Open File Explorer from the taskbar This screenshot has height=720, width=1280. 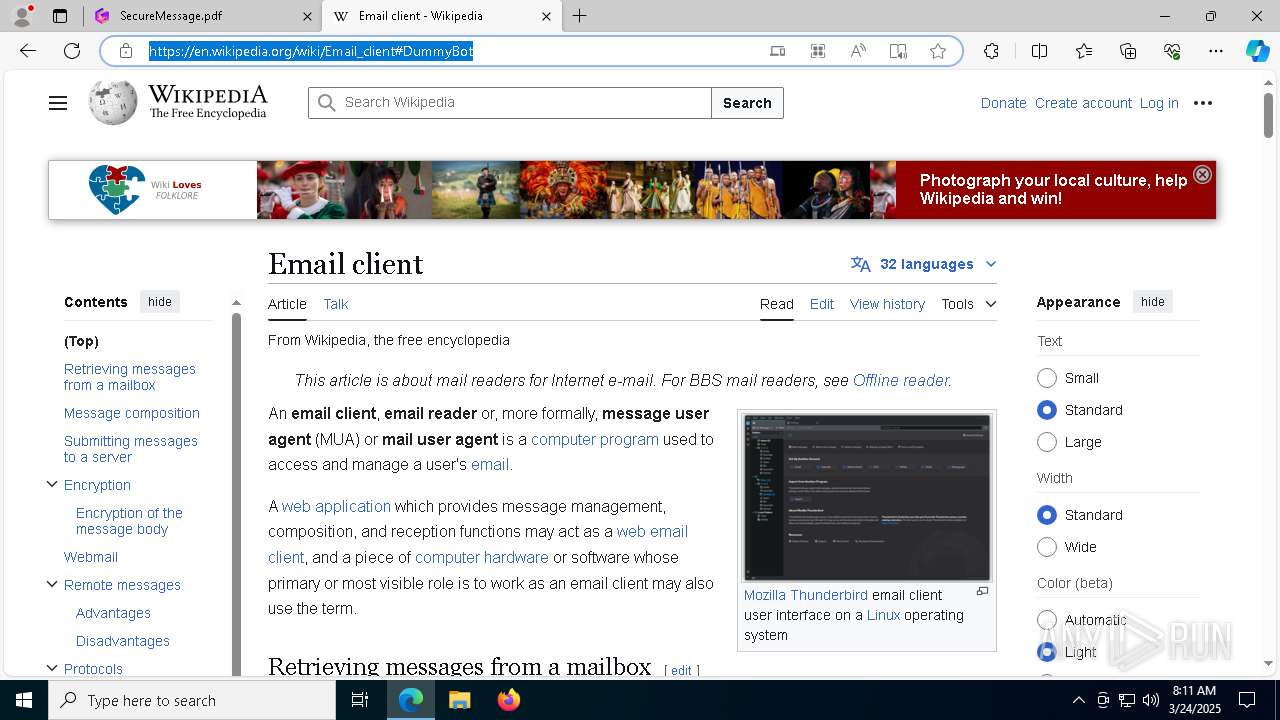click(459, 700)
